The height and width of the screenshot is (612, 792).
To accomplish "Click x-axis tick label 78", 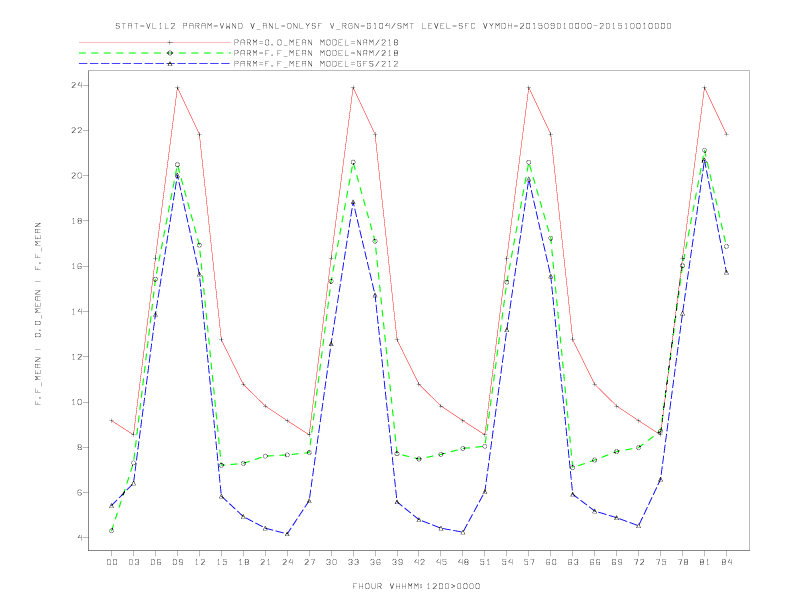I will pyautogui.click(x=683, y=562).
